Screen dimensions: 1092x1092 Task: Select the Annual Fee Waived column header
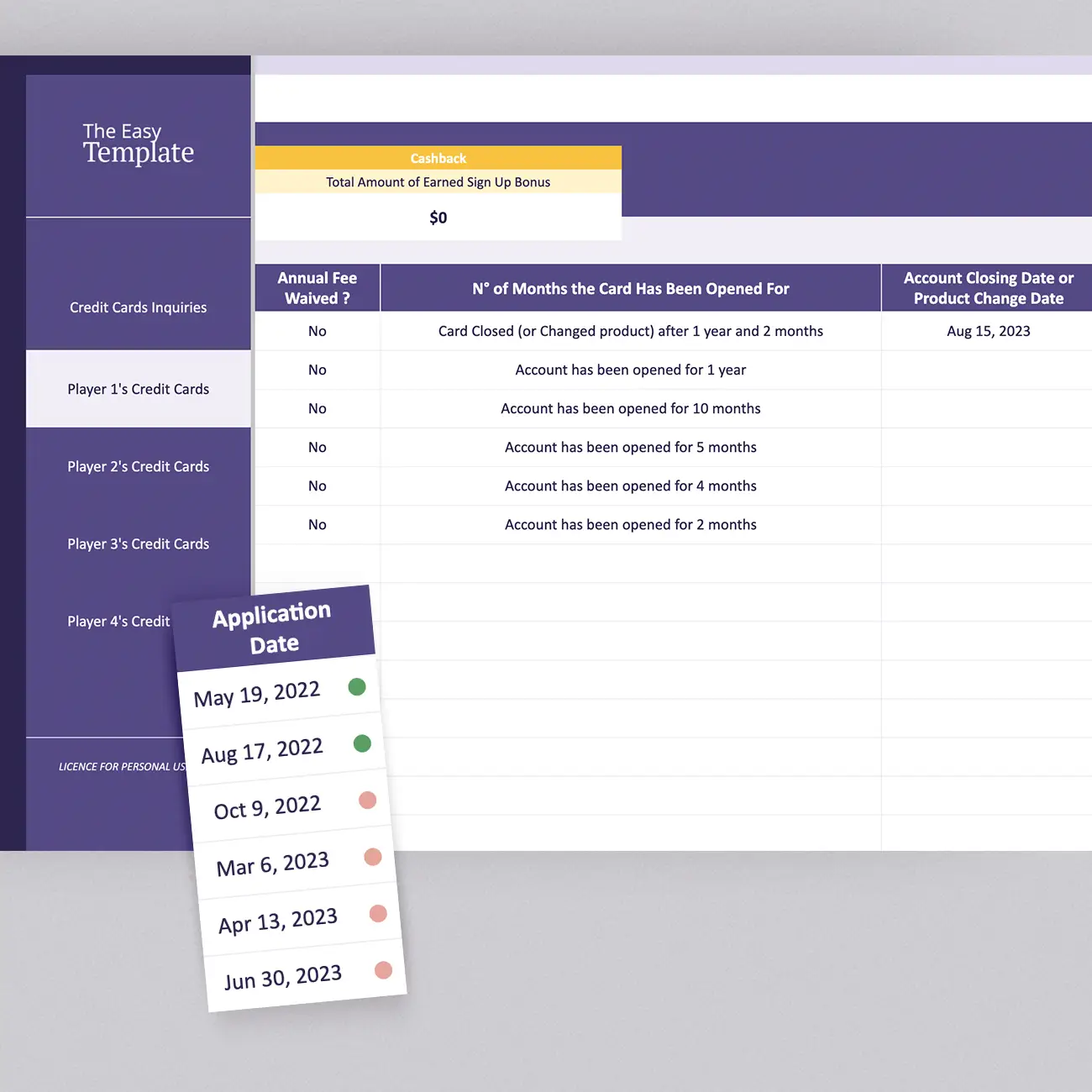318,288
